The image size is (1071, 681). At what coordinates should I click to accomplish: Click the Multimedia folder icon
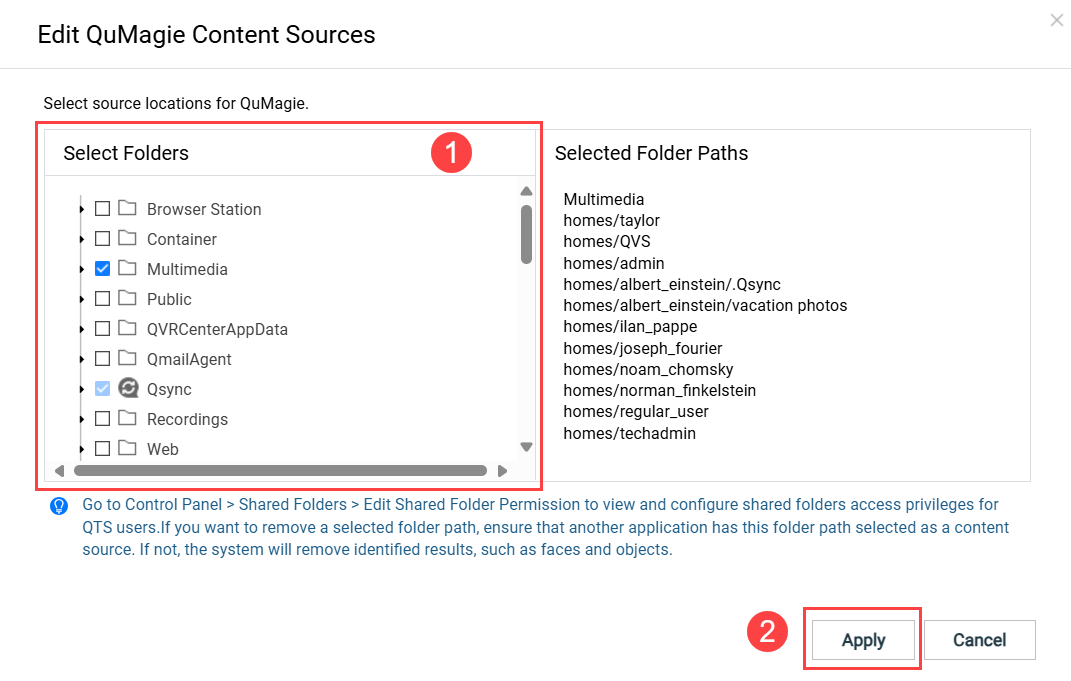[127, 269]
